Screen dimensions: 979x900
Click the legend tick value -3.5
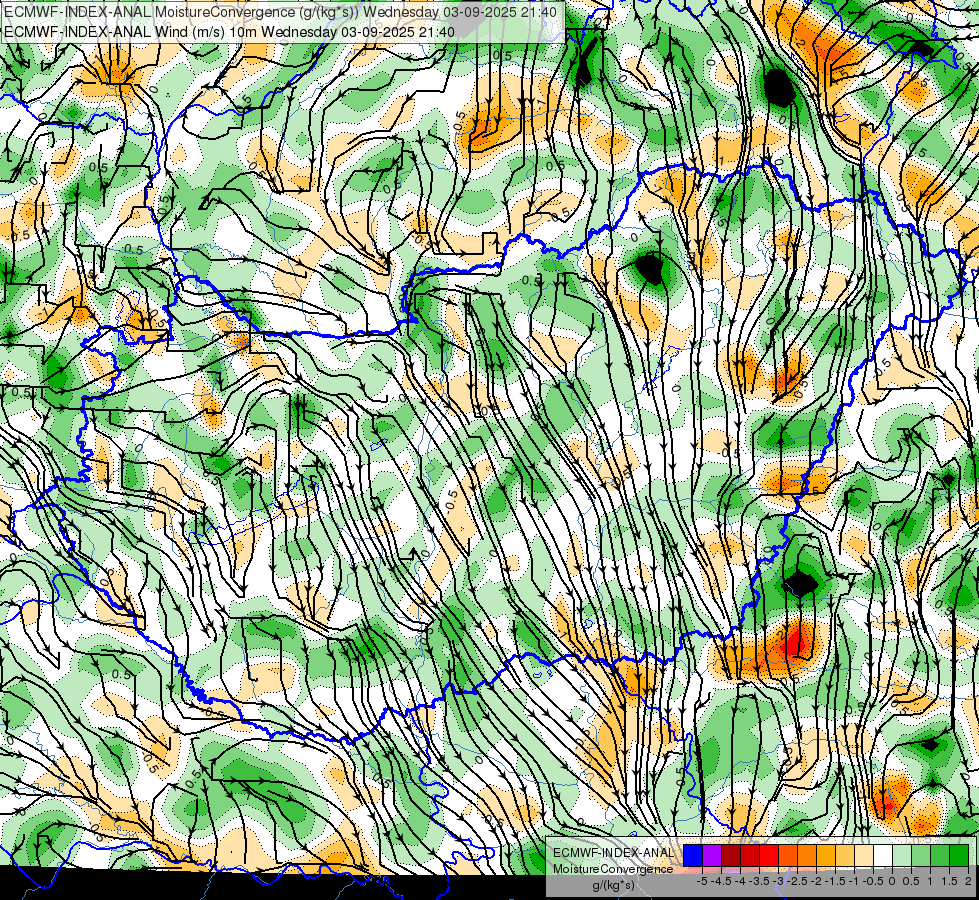coord(759,881)
